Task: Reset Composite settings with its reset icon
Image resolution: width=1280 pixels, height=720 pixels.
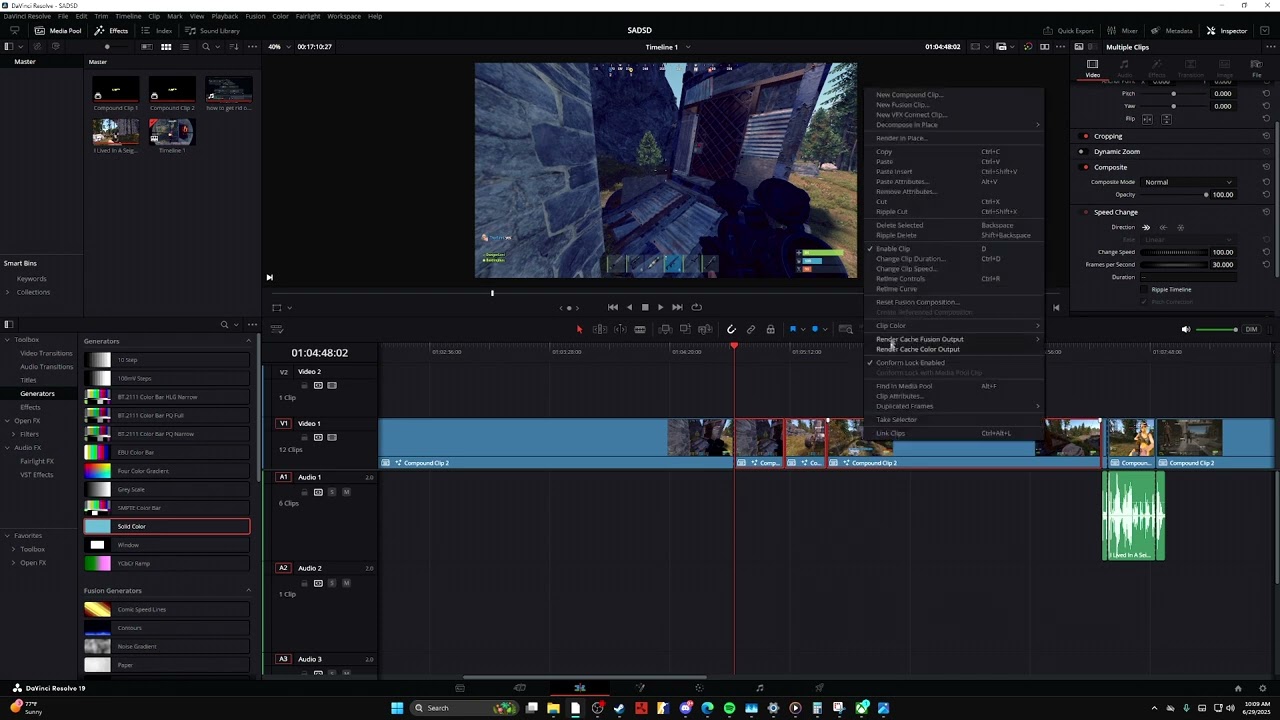Action: [1266, 167]
